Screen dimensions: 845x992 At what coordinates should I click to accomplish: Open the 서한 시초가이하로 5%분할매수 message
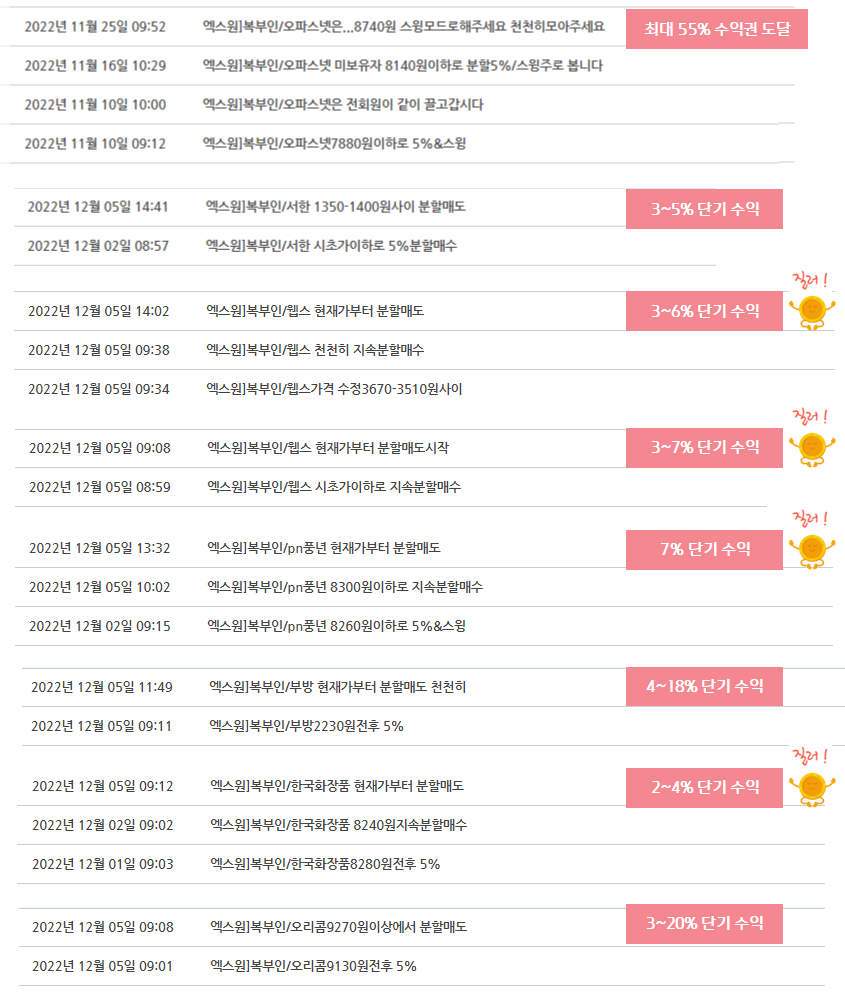pos(331,246)
